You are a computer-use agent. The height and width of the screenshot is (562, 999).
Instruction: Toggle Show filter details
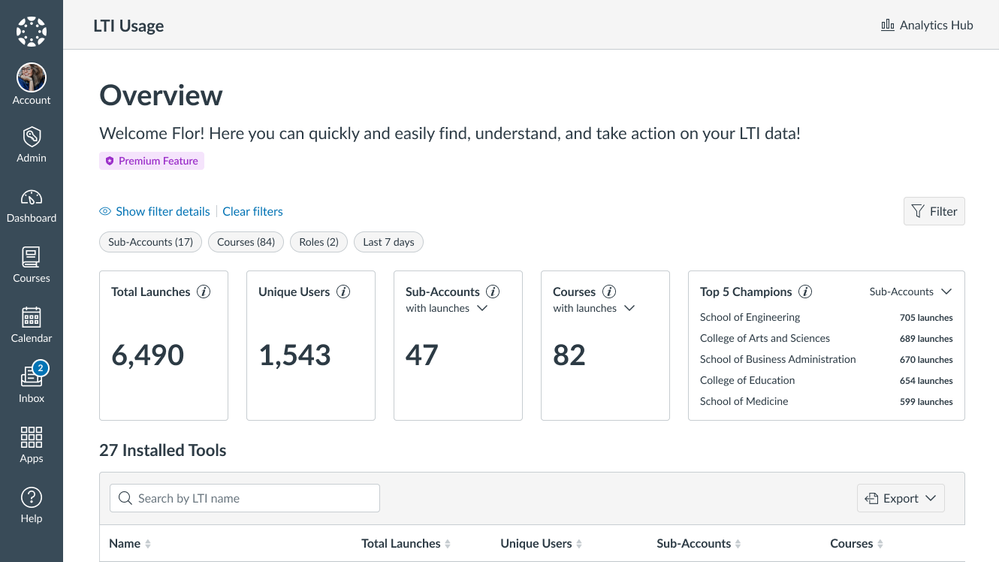click(x=155, y=212)
